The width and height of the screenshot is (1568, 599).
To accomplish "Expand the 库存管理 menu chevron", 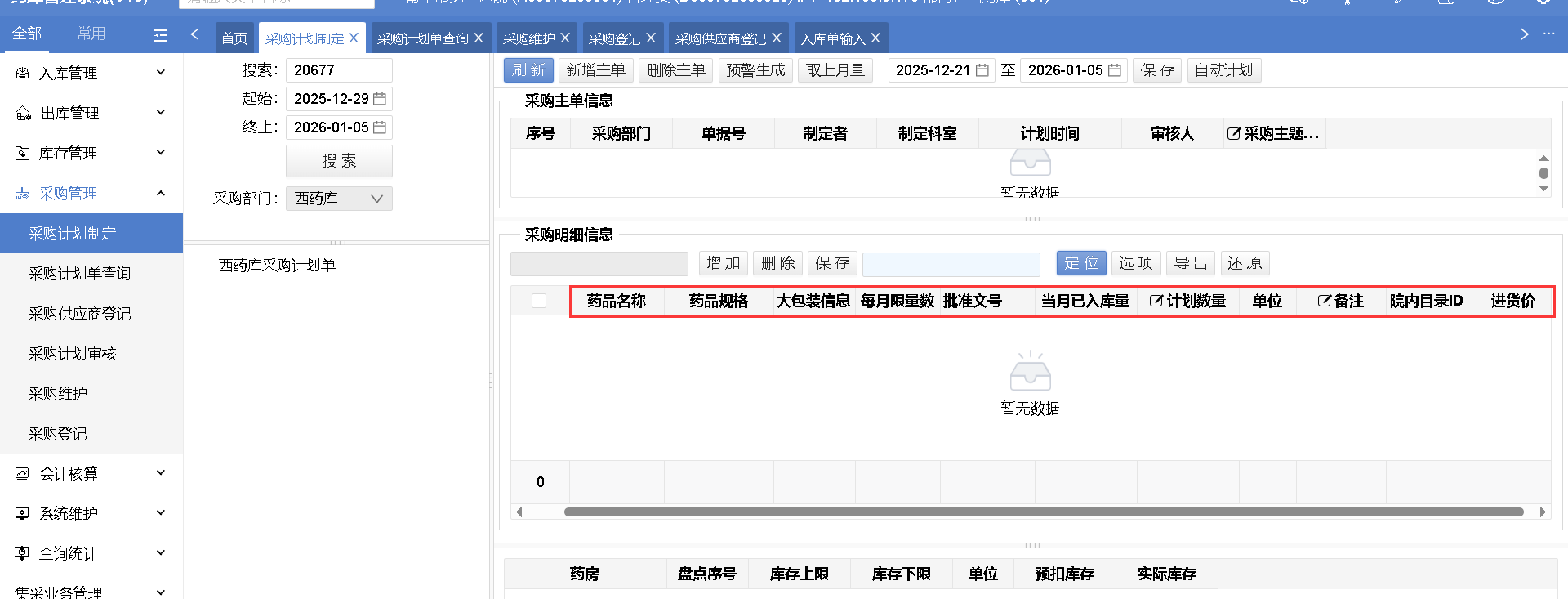I will coord(161,153).
